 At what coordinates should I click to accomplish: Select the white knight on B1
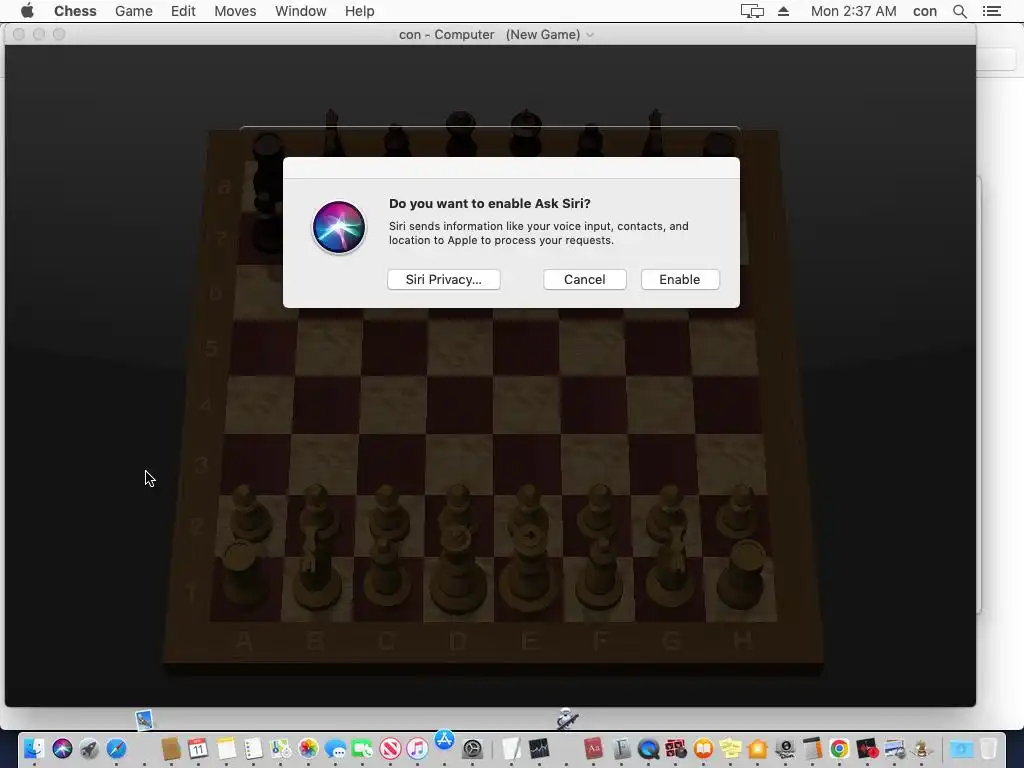pos(317,571)
